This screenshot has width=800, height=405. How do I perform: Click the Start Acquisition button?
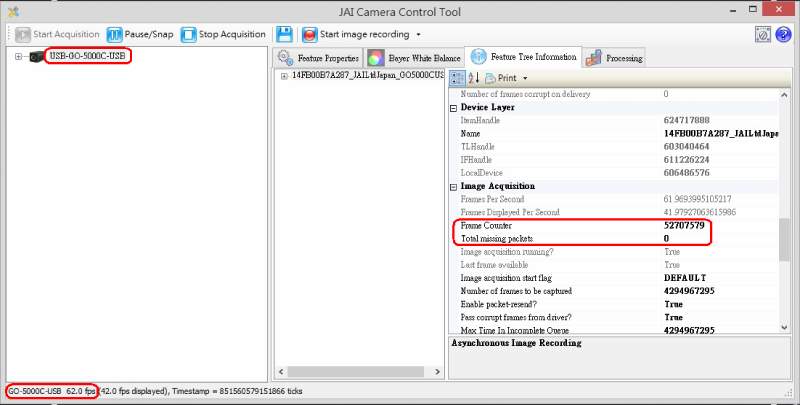[x=57, y=34]
